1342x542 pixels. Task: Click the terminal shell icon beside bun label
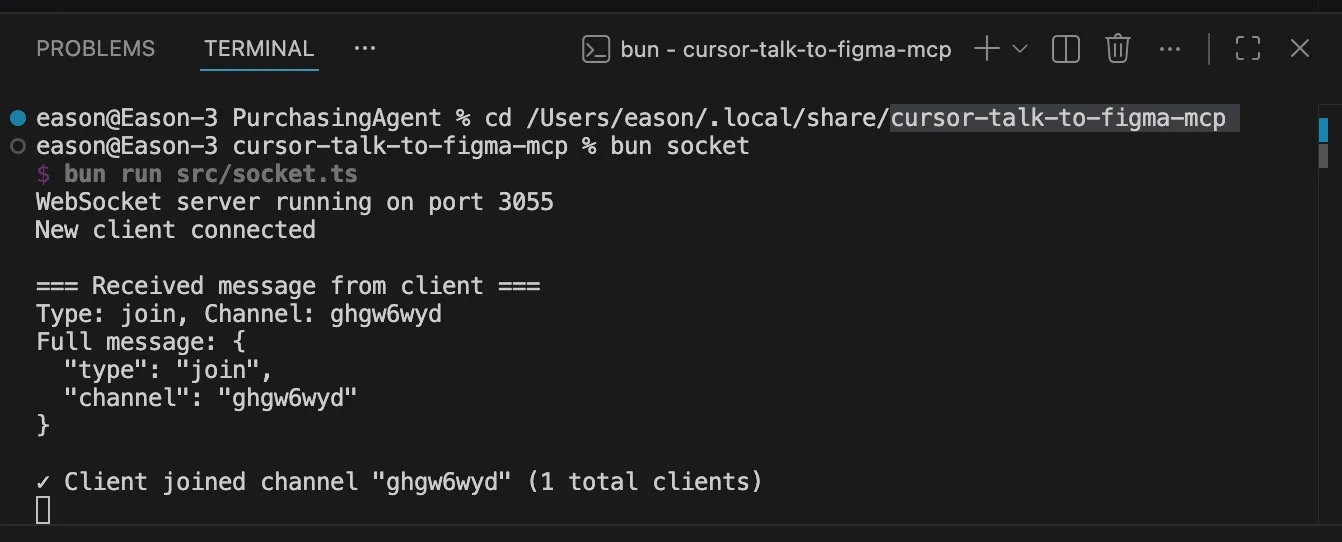coord(596,49)
